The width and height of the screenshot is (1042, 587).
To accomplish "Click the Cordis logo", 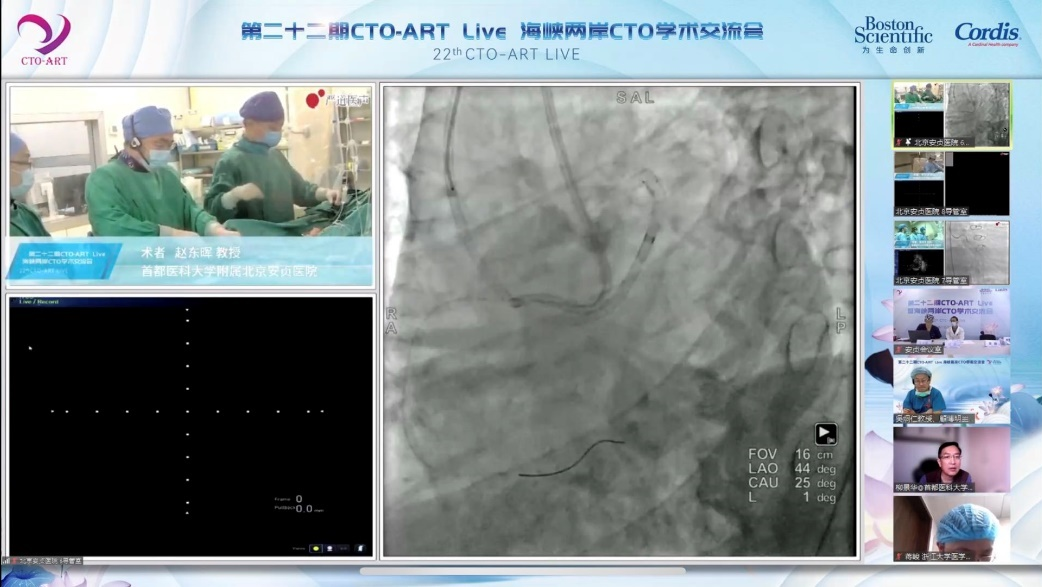I will coord(986,34).
